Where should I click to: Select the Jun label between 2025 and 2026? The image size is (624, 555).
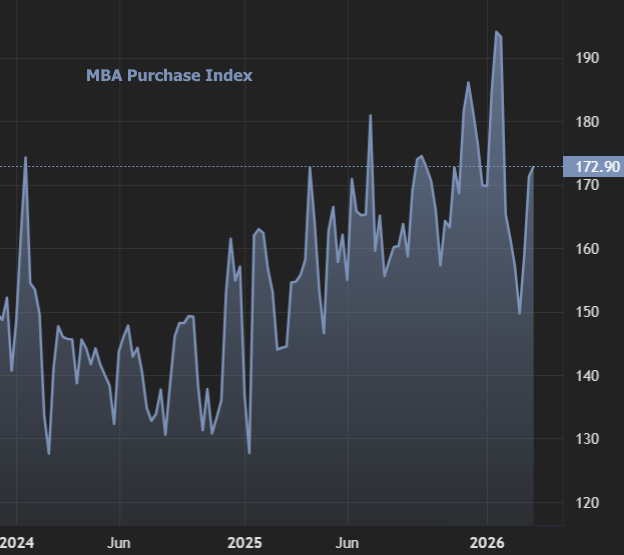click(346, 543)
